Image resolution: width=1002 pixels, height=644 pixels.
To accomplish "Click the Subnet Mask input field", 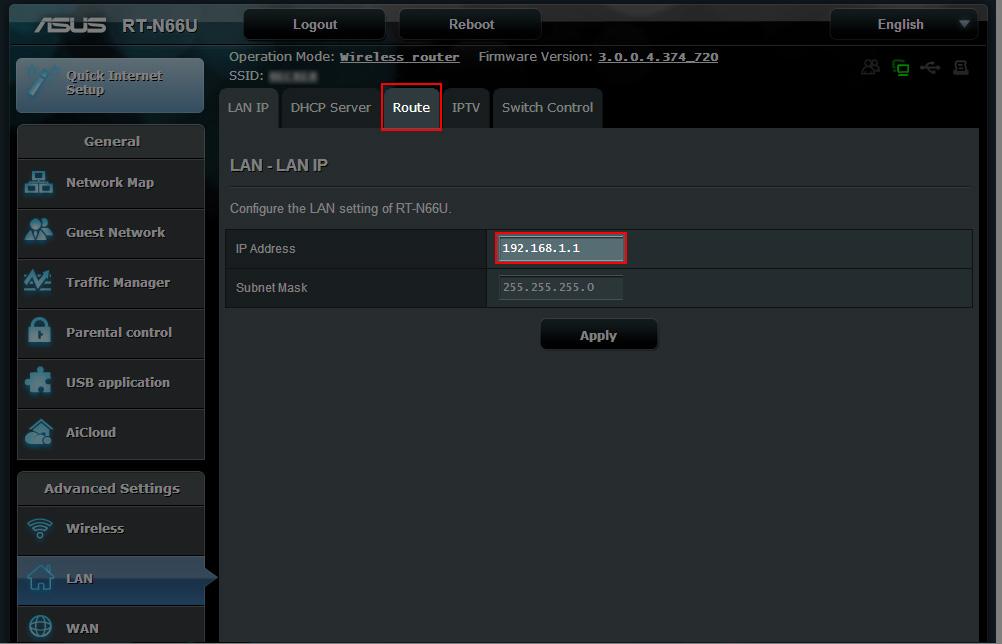I will point(560,288).
